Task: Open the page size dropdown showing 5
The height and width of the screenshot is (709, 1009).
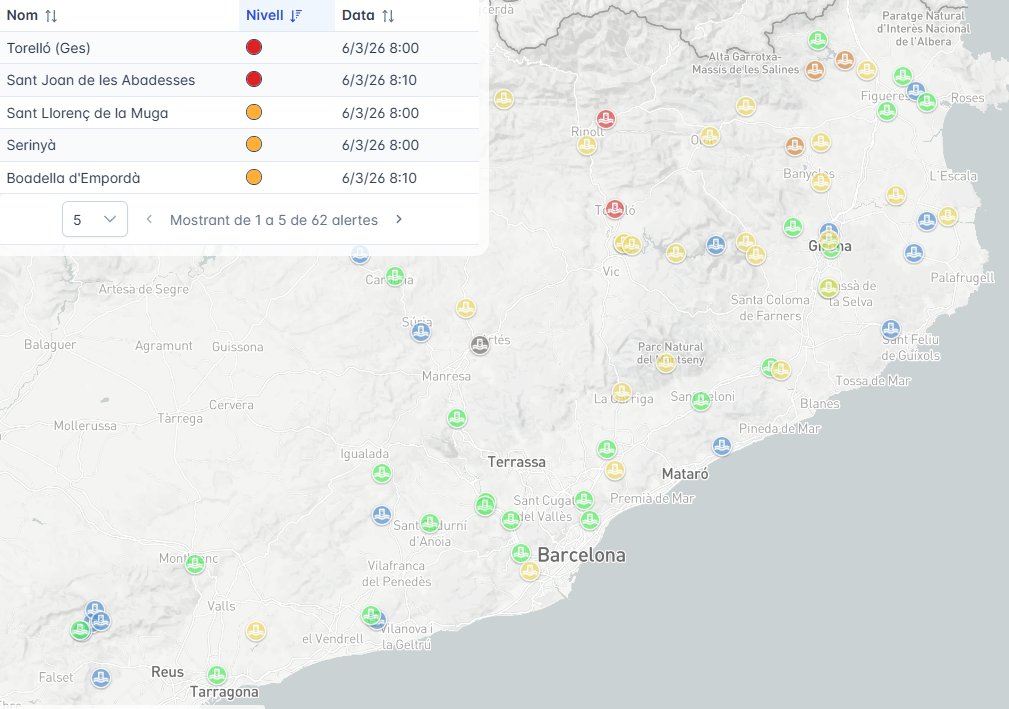Action: [x=94, y=218]
